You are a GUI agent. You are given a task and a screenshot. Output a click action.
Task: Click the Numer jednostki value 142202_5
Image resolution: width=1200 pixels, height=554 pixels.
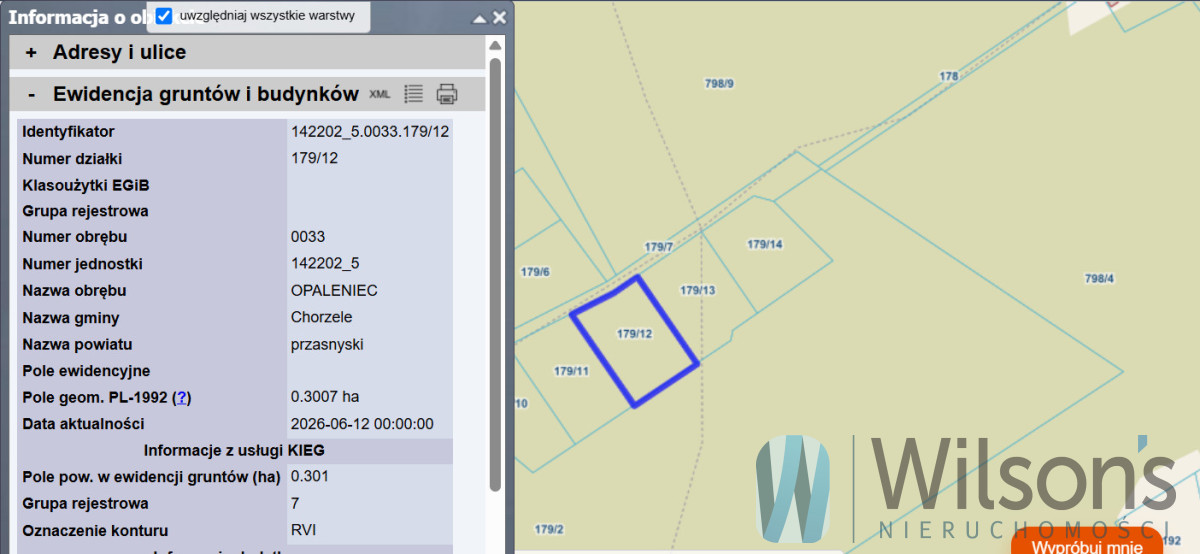coord(325,264)
